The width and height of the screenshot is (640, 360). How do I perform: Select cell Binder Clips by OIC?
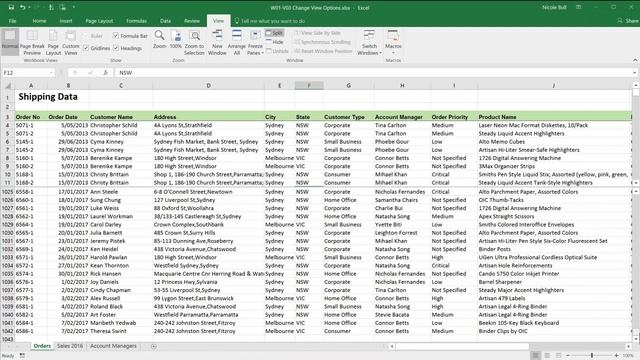(554, 331)
